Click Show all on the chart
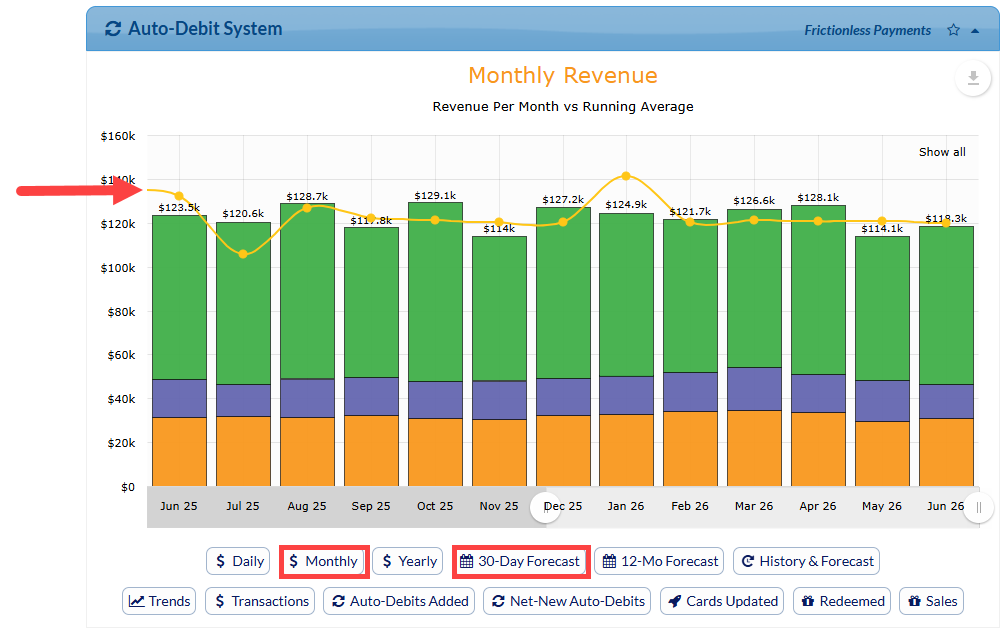Image resolution: width=1008 pixels, height=635 pixels. pyautogui.click(x=942, y=152)
